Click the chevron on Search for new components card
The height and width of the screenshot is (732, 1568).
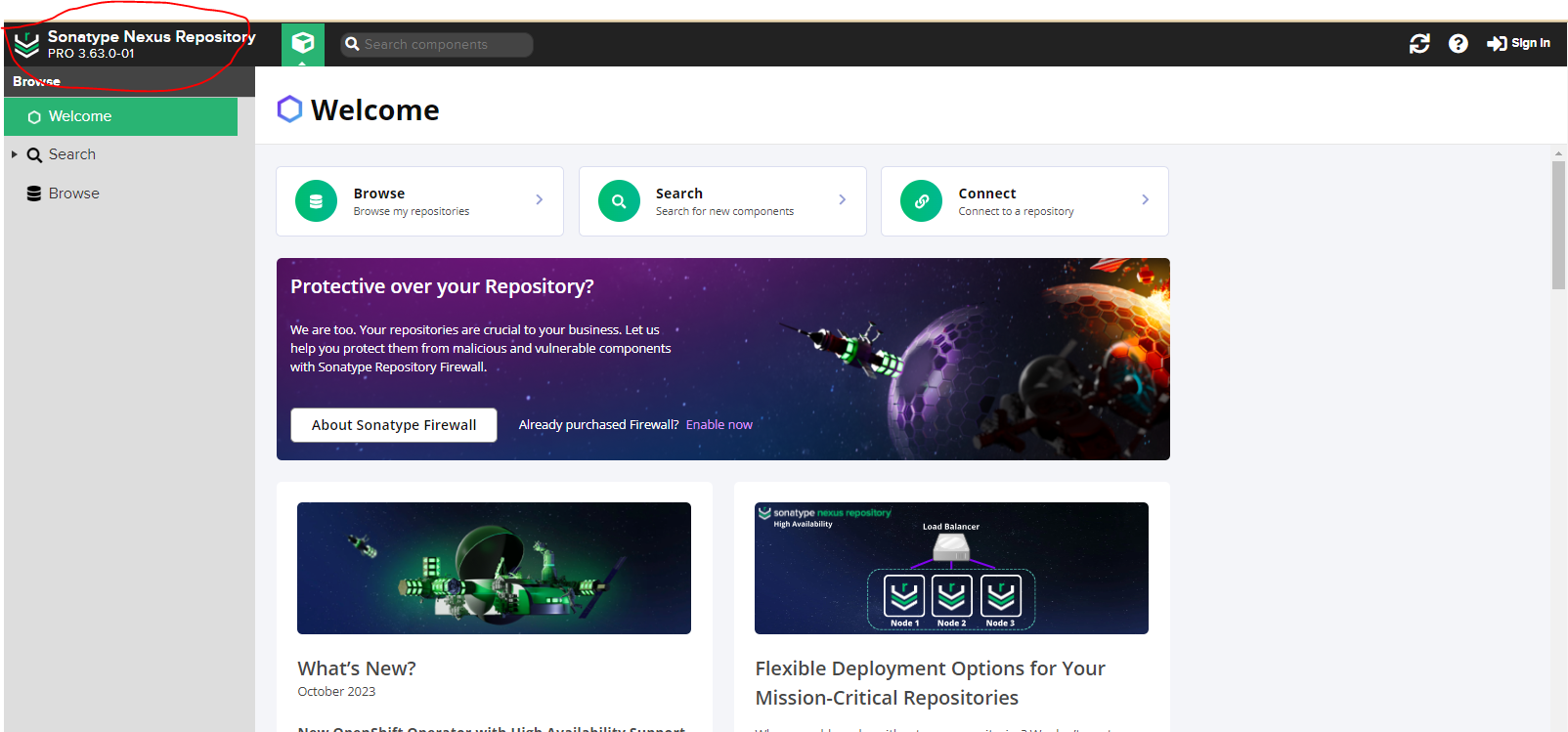coord(842,200)
